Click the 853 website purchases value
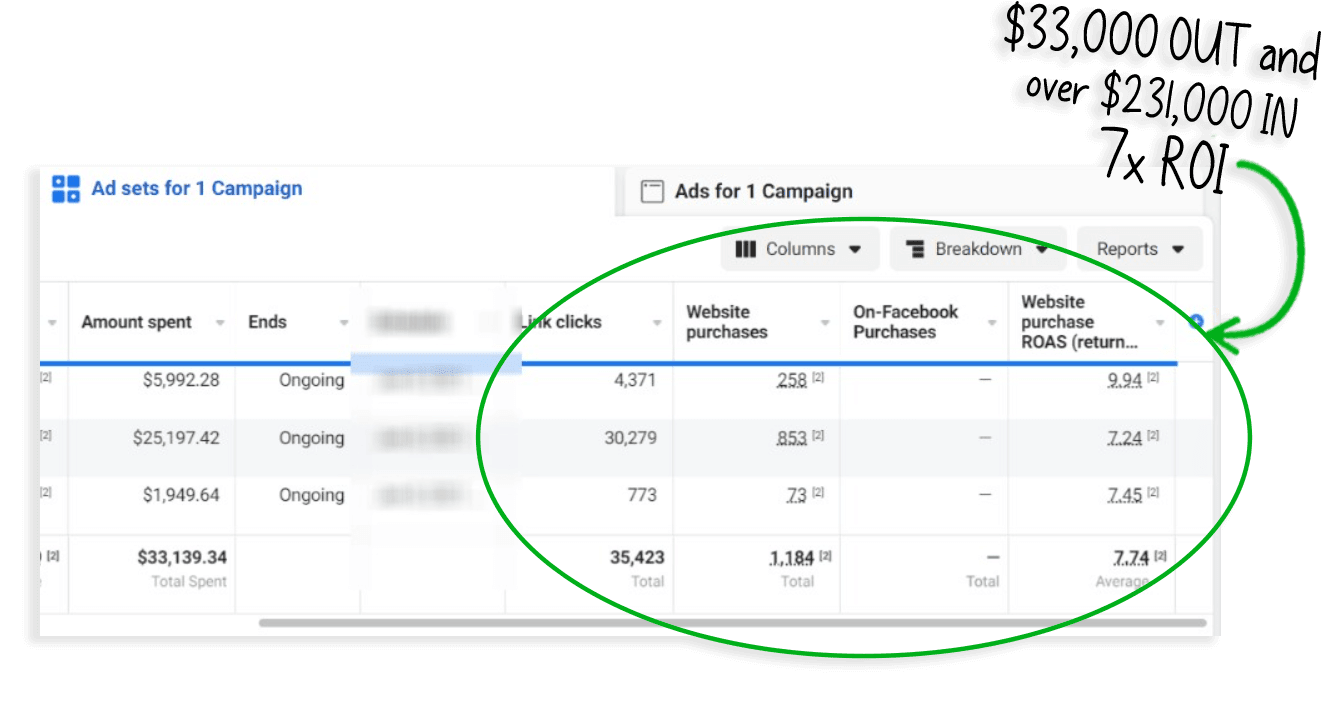Image resolution: width=1333 pixels, height=702 pixels. 791,438
